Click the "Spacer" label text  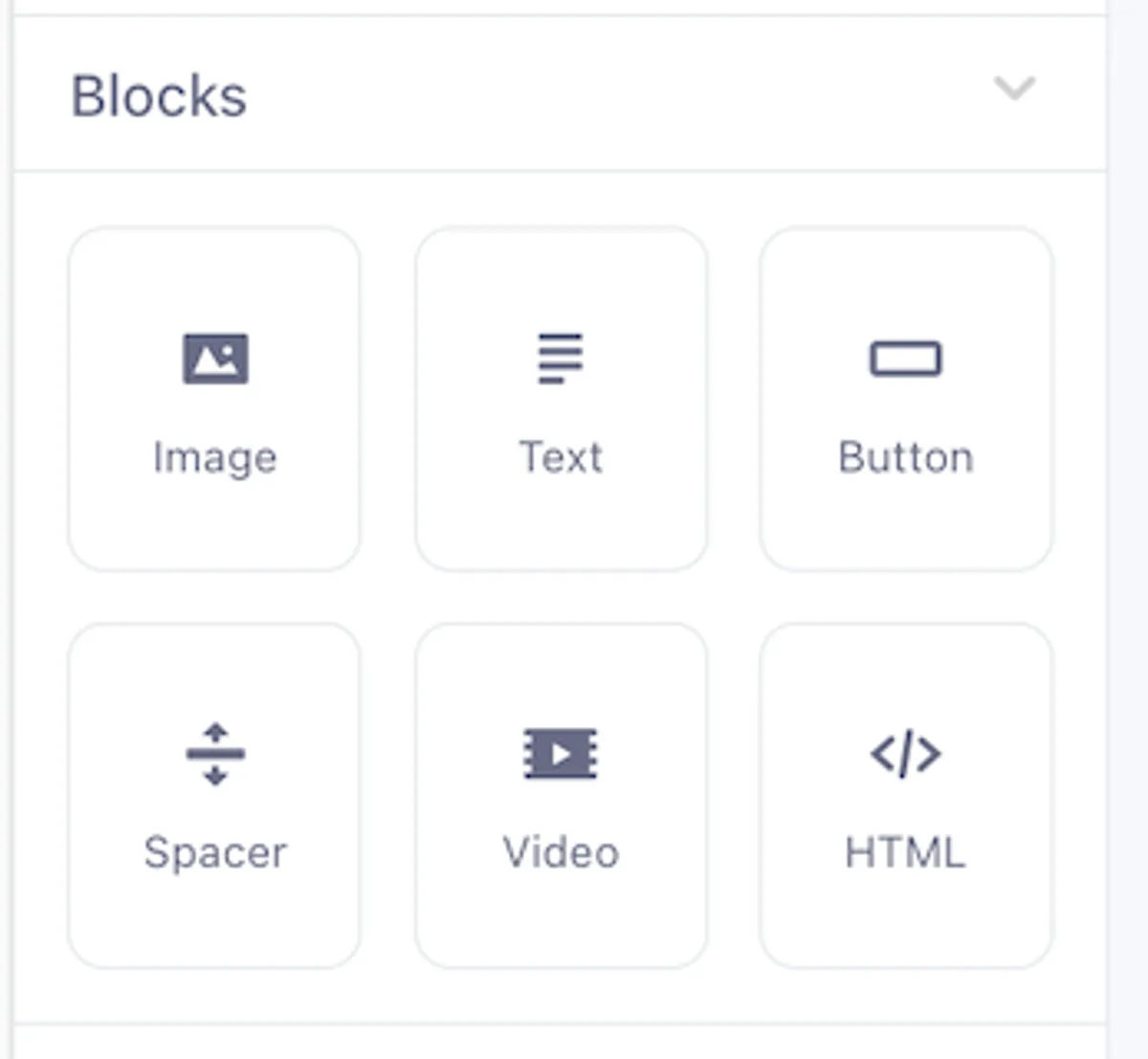click(215, 853)
